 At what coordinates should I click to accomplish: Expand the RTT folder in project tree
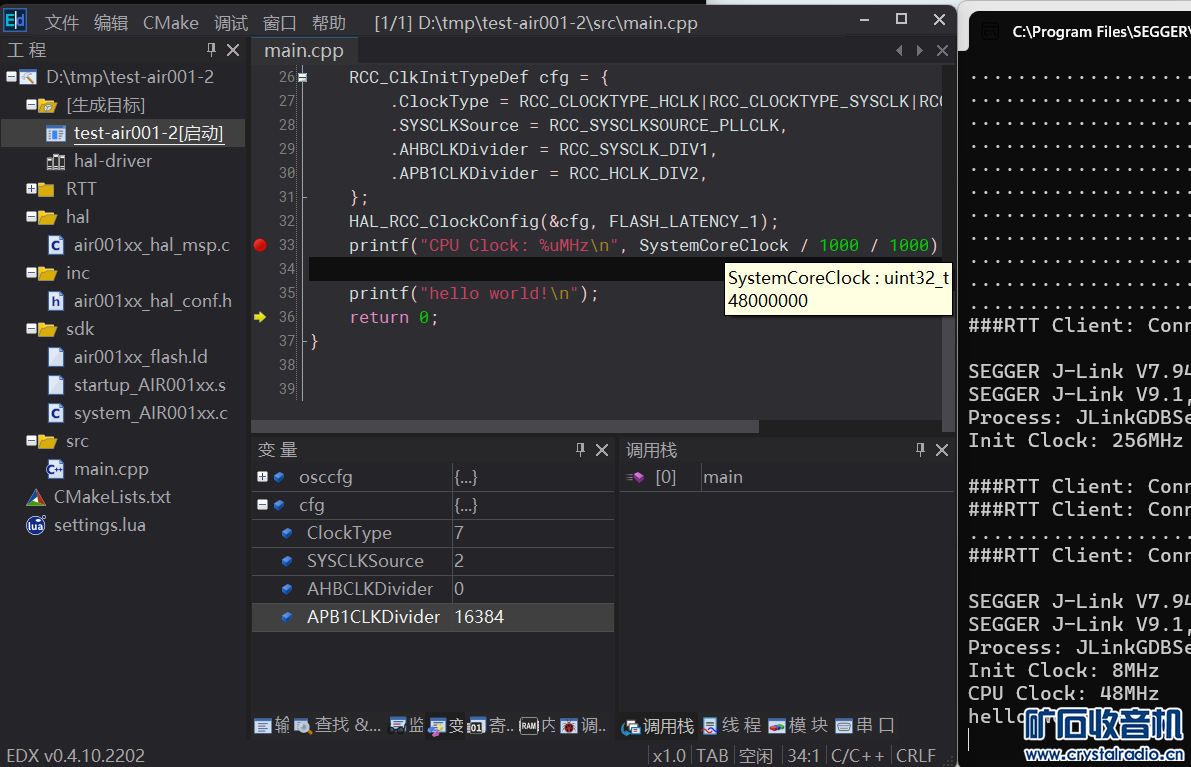32,189
